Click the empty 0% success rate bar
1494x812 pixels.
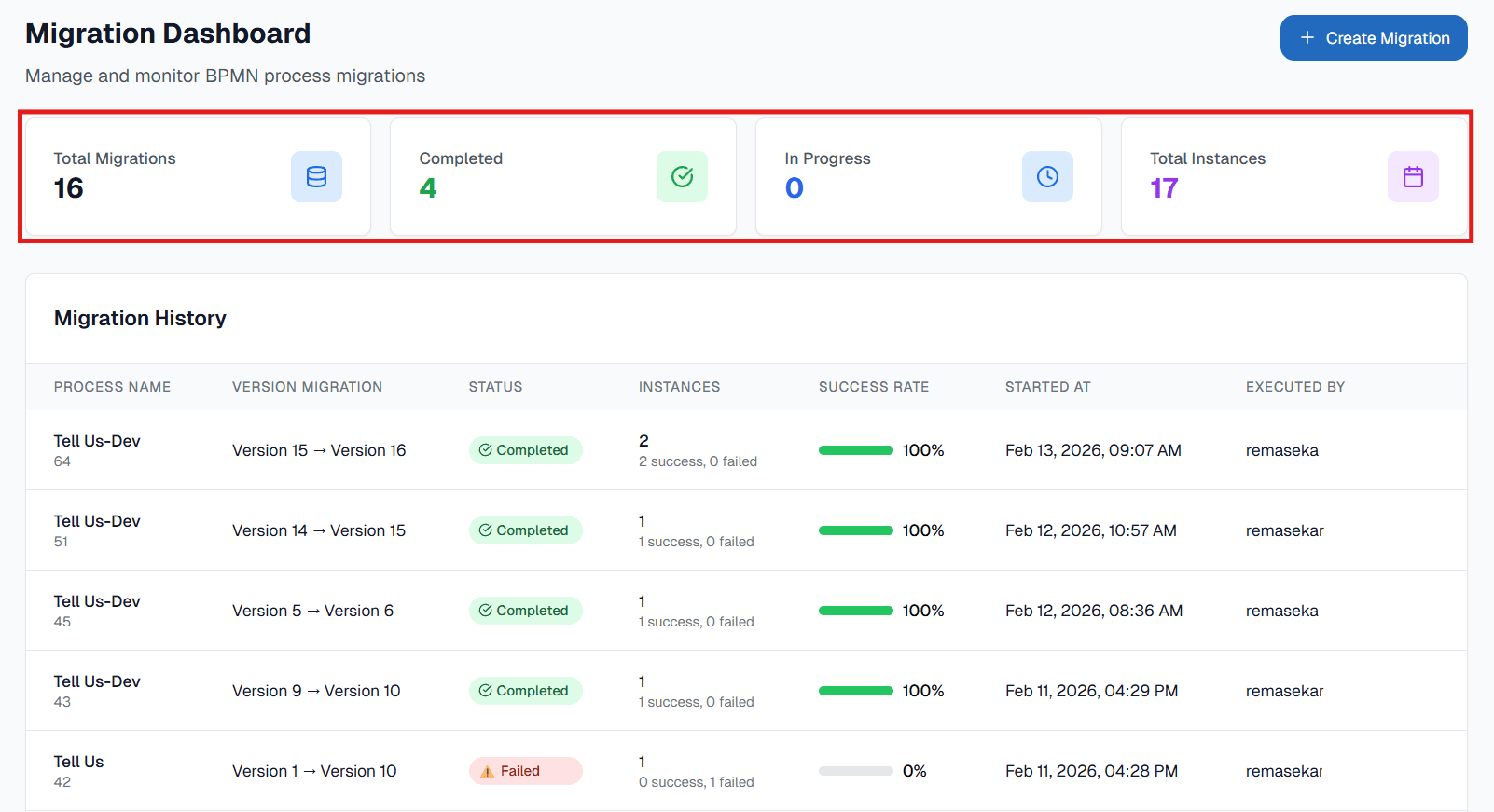click(856, 771)
